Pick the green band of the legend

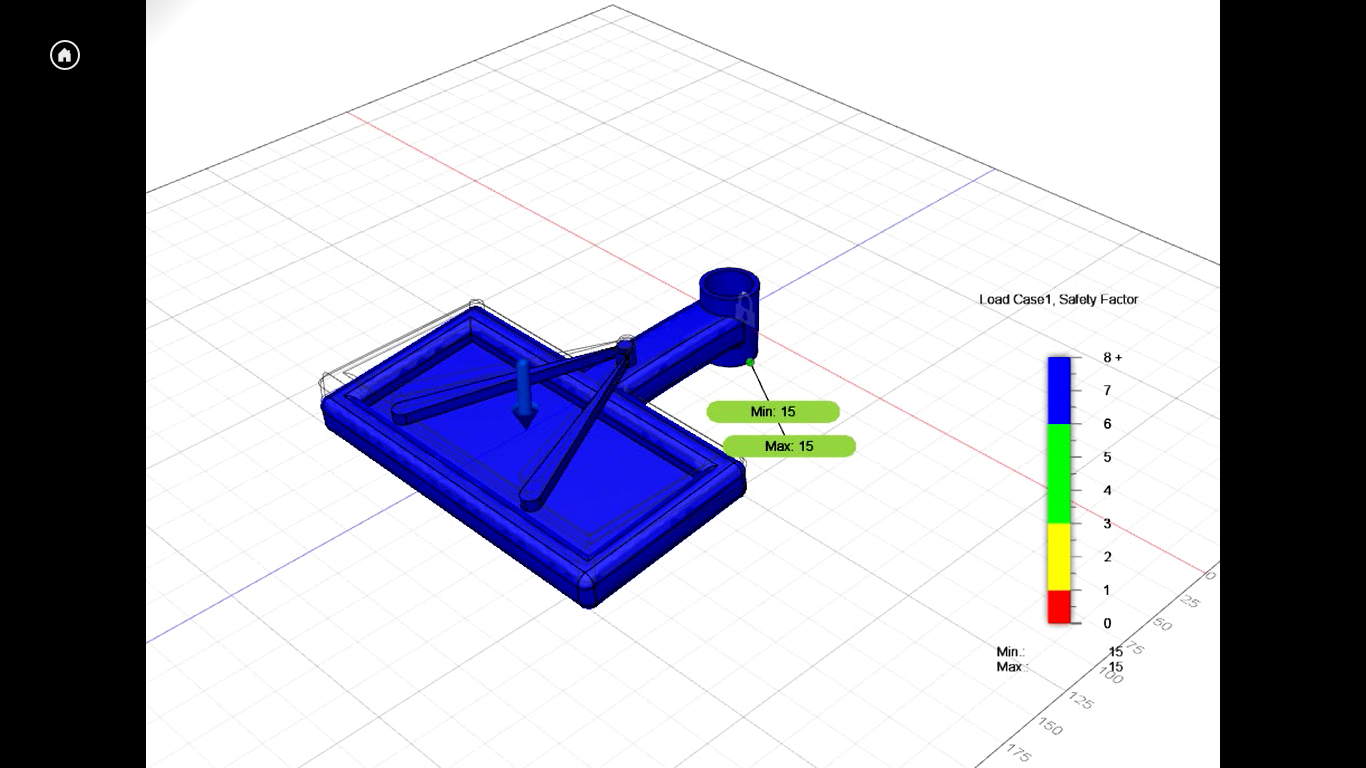click(1059, 474)
